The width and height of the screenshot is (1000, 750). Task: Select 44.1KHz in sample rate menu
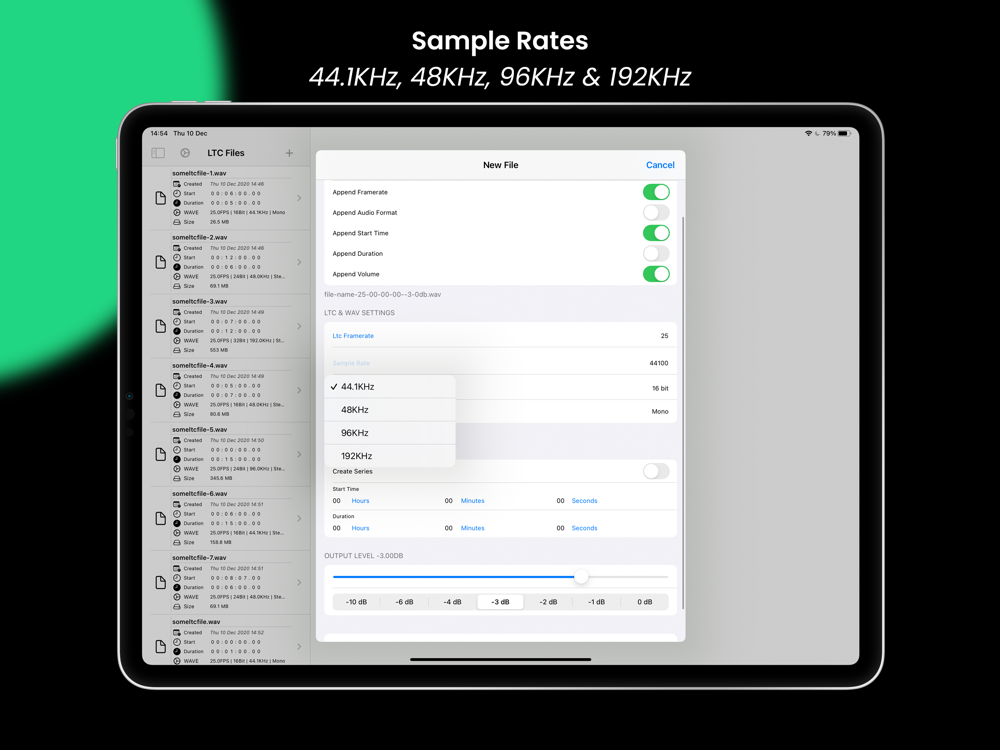click(x=390, y=386)
